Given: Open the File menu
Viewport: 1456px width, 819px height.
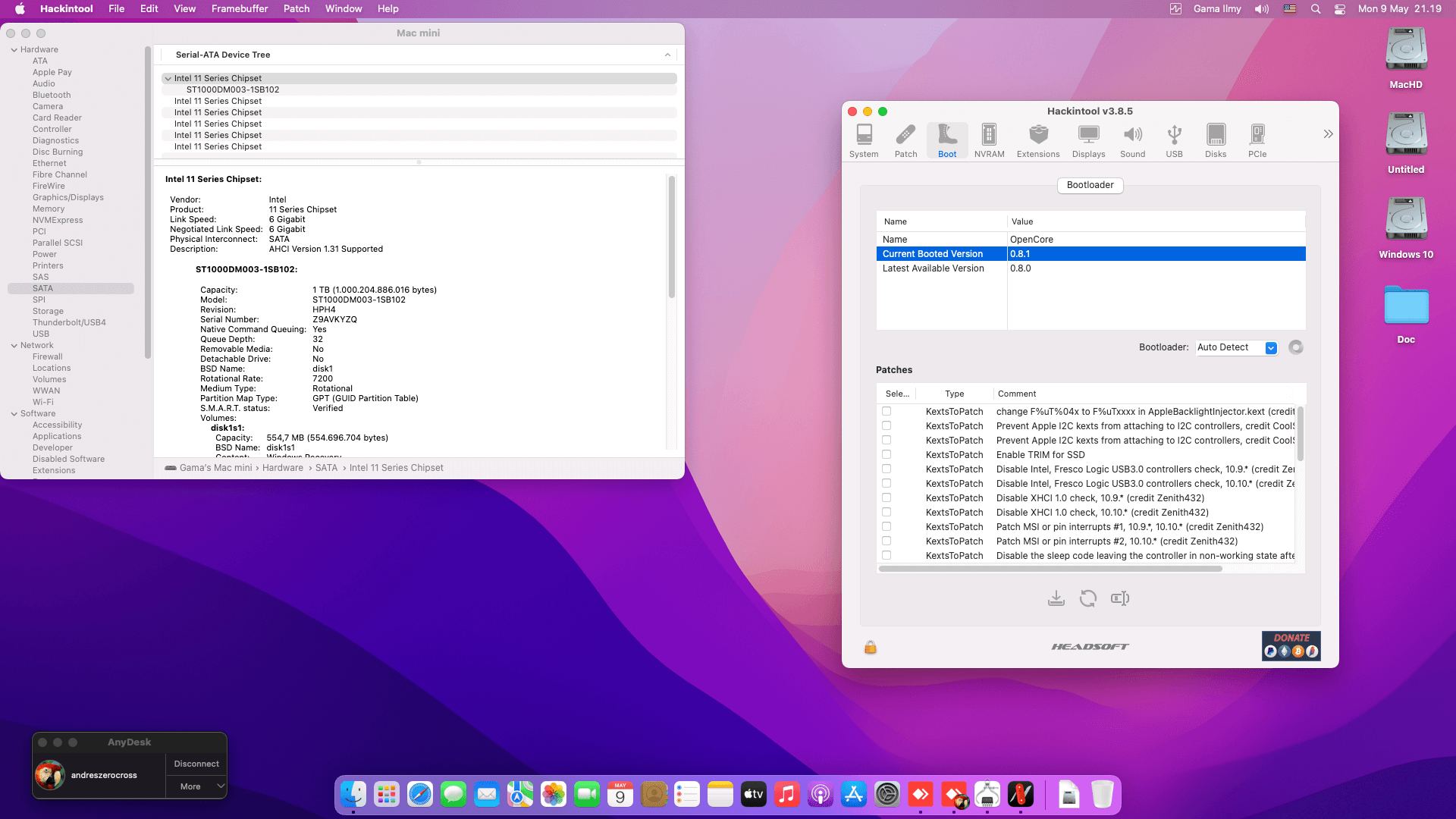Looking at the screenshot, I should click(x=116, y=8).
